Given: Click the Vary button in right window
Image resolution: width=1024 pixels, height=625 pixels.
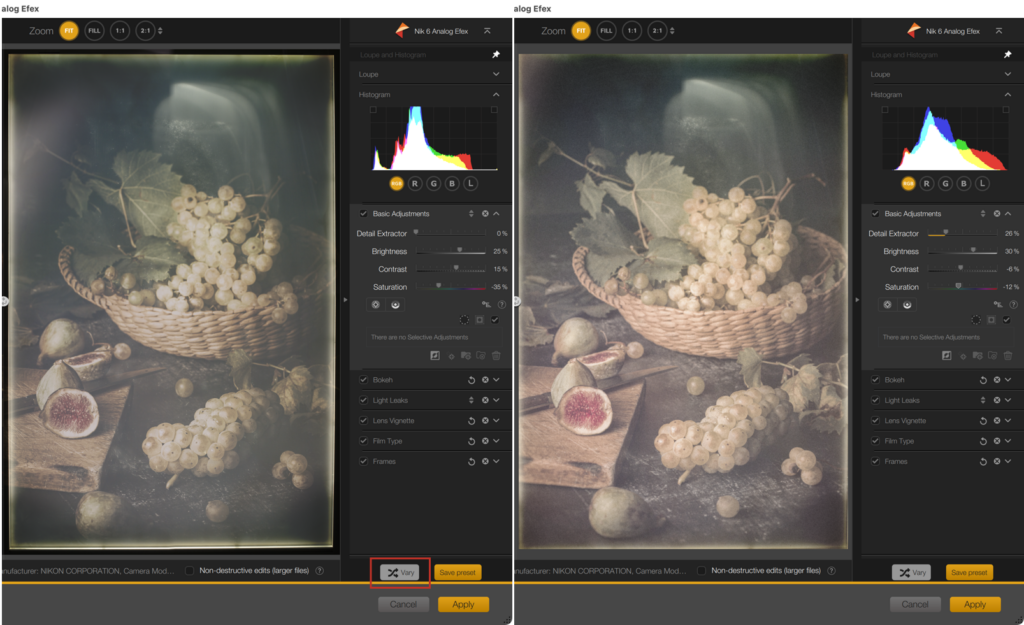Looking at the screenshot, I should 912,573.
